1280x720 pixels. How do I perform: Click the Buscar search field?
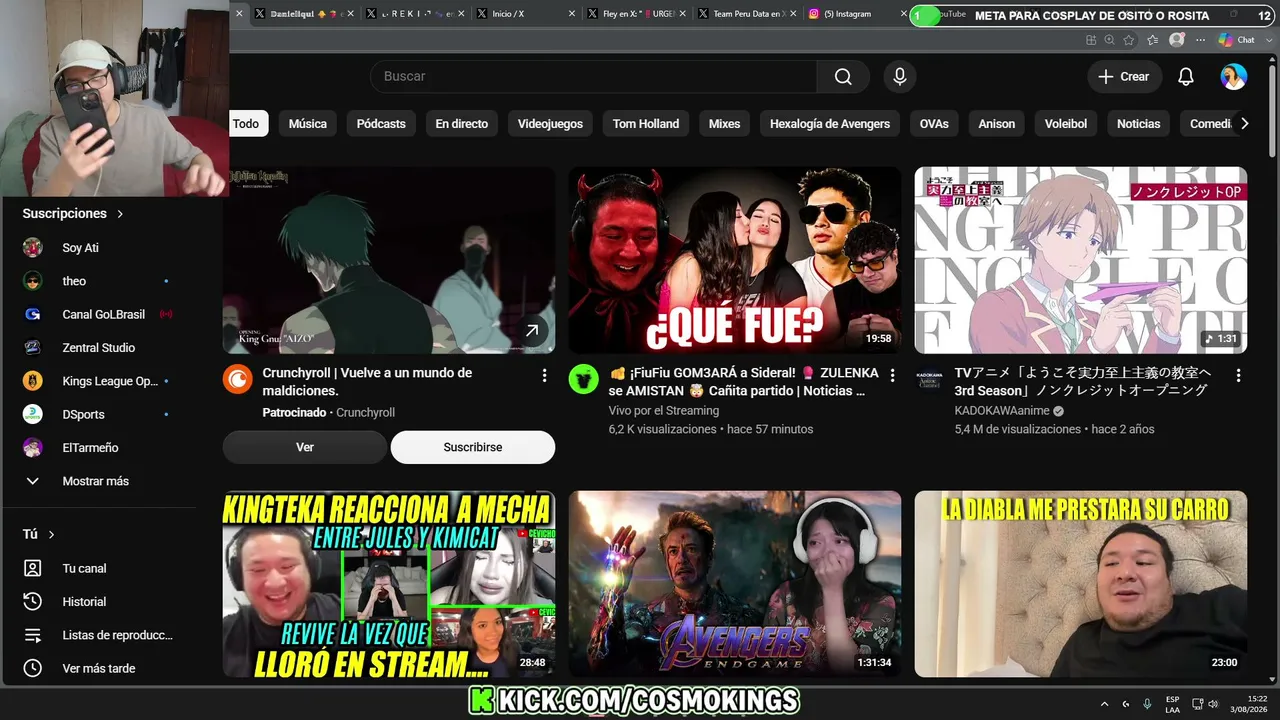coord(594,77)
